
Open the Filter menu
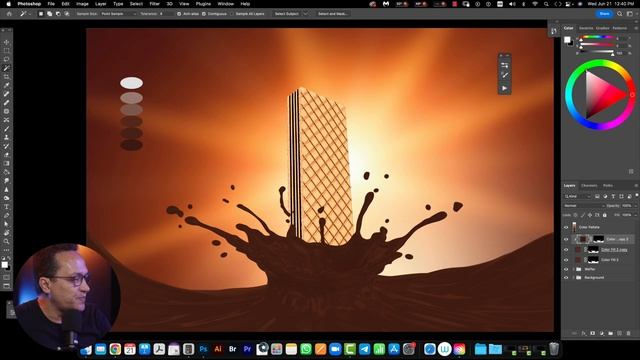155,4
